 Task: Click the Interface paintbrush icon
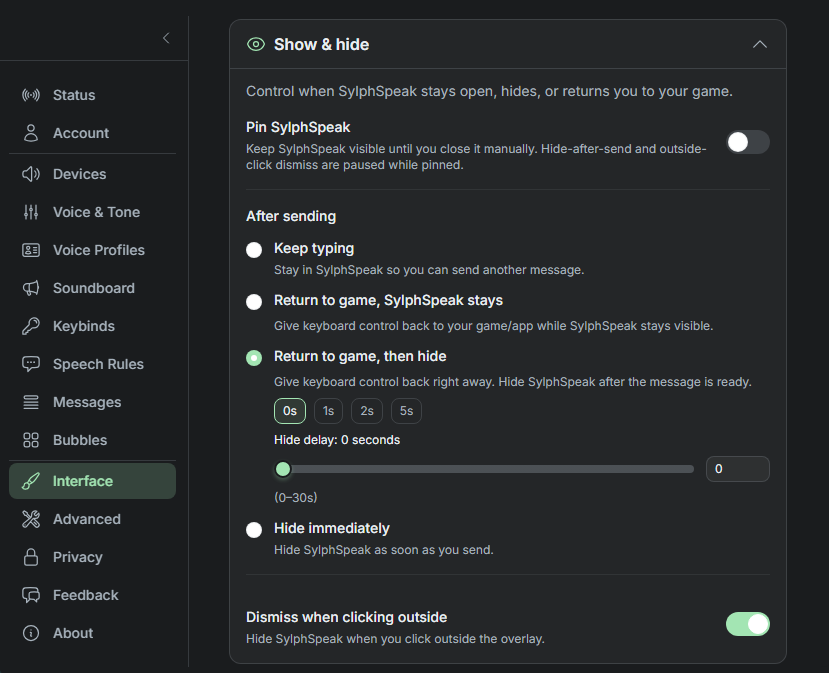pos(31,481)
